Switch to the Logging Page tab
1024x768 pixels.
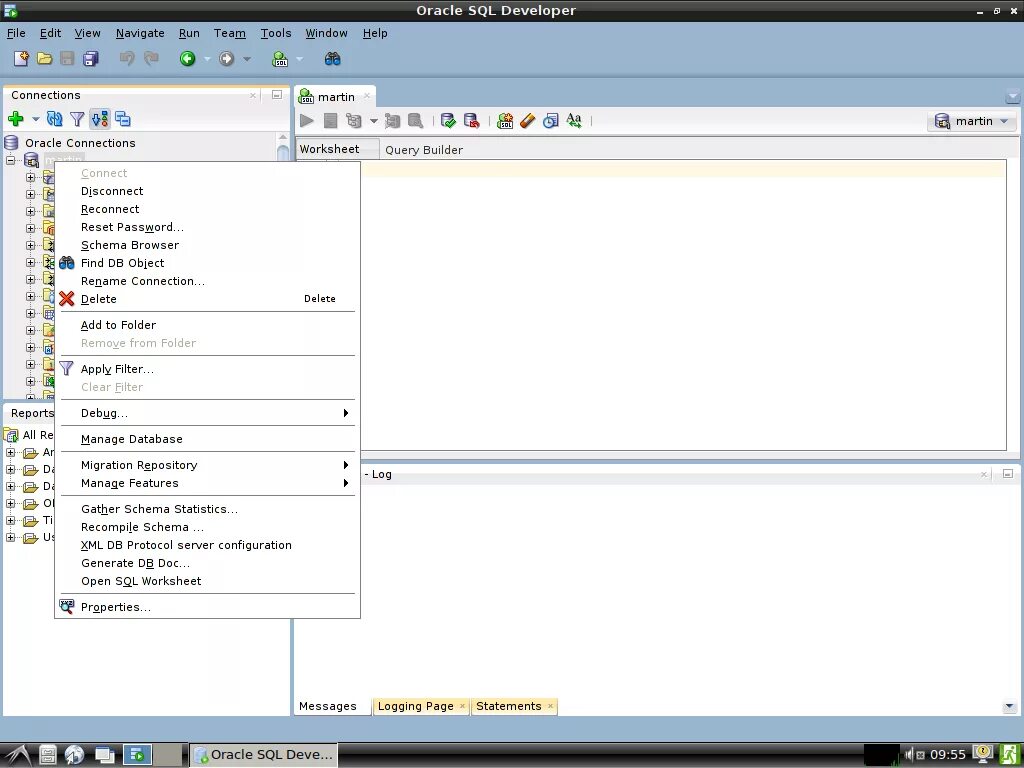[421, 706]
